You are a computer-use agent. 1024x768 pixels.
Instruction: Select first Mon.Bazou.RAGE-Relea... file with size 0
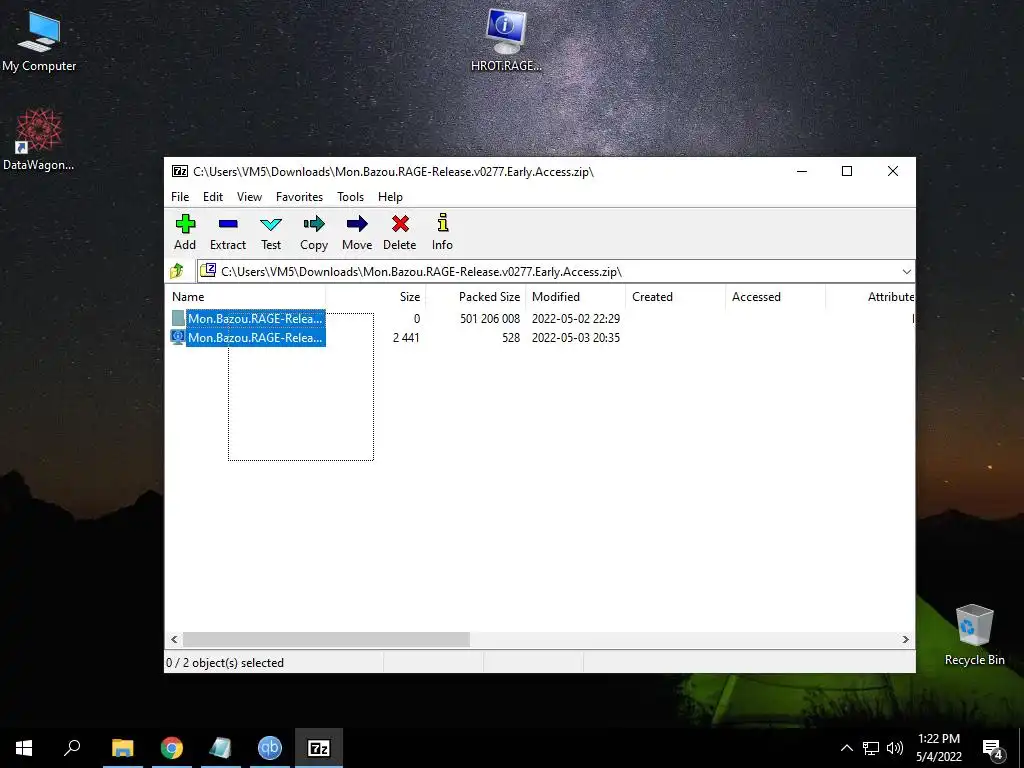(x=255, y=318)
